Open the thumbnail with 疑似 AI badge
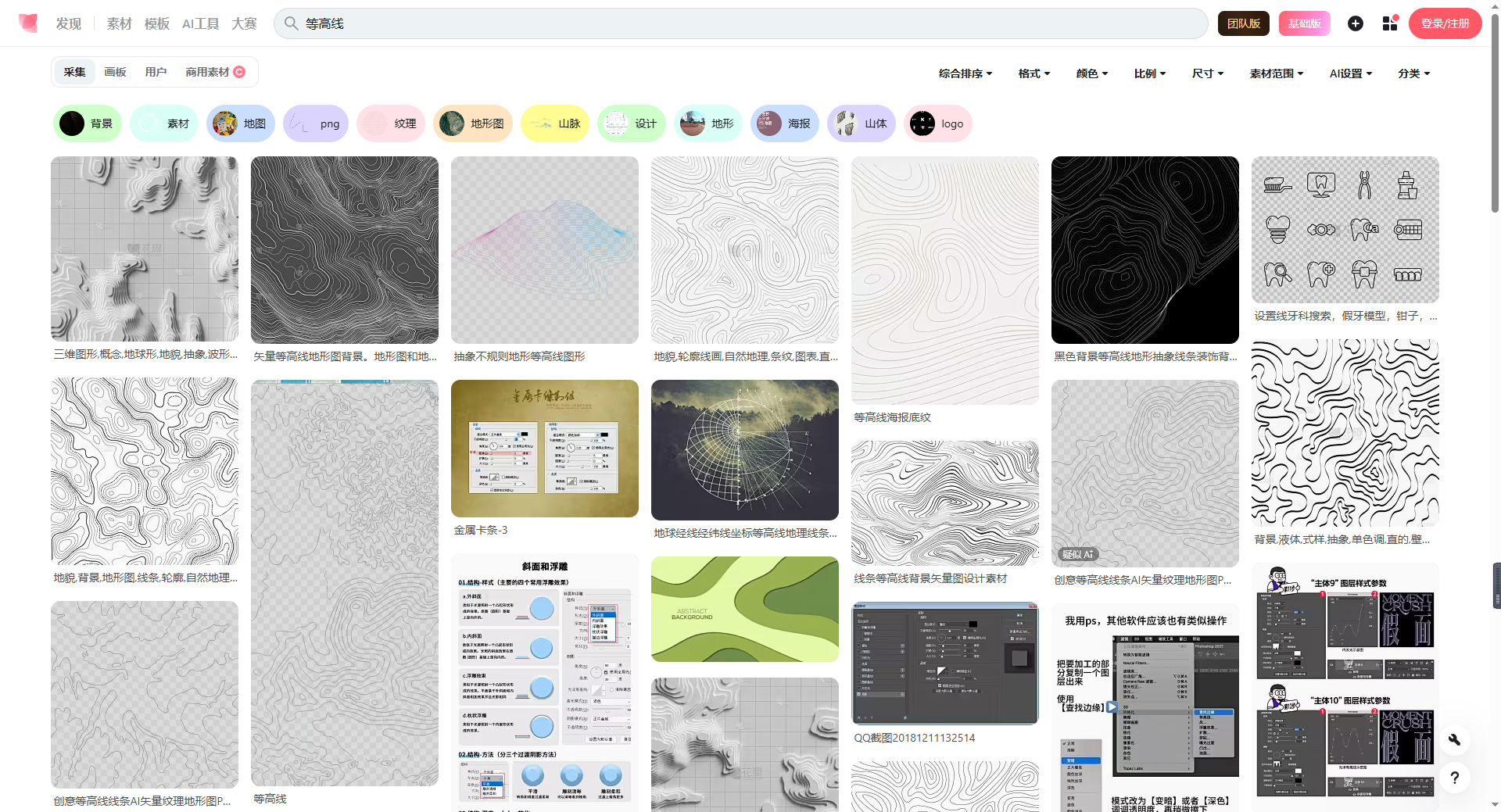Viewport: 1501px width, 812px height. tap(1145, 474)
